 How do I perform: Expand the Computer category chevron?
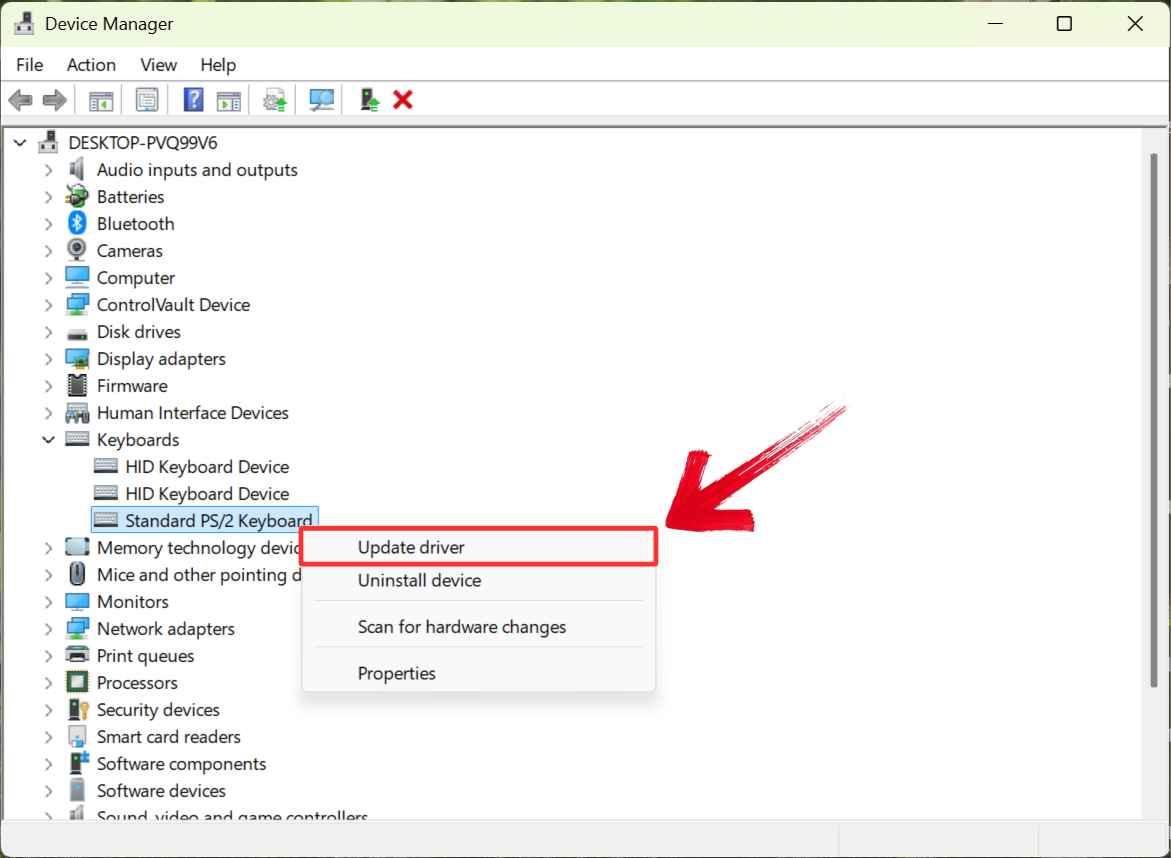49,278
